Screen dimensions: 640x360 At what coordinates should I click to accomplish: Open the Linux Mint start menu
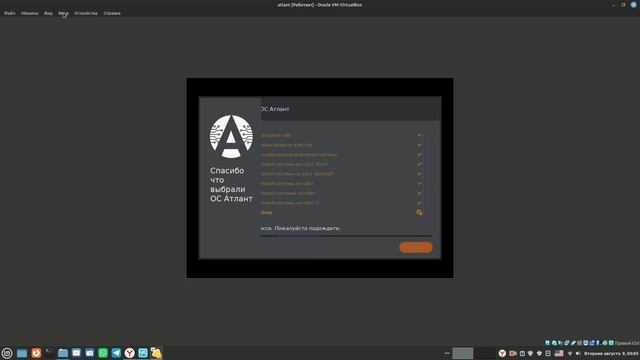point(7,353)
